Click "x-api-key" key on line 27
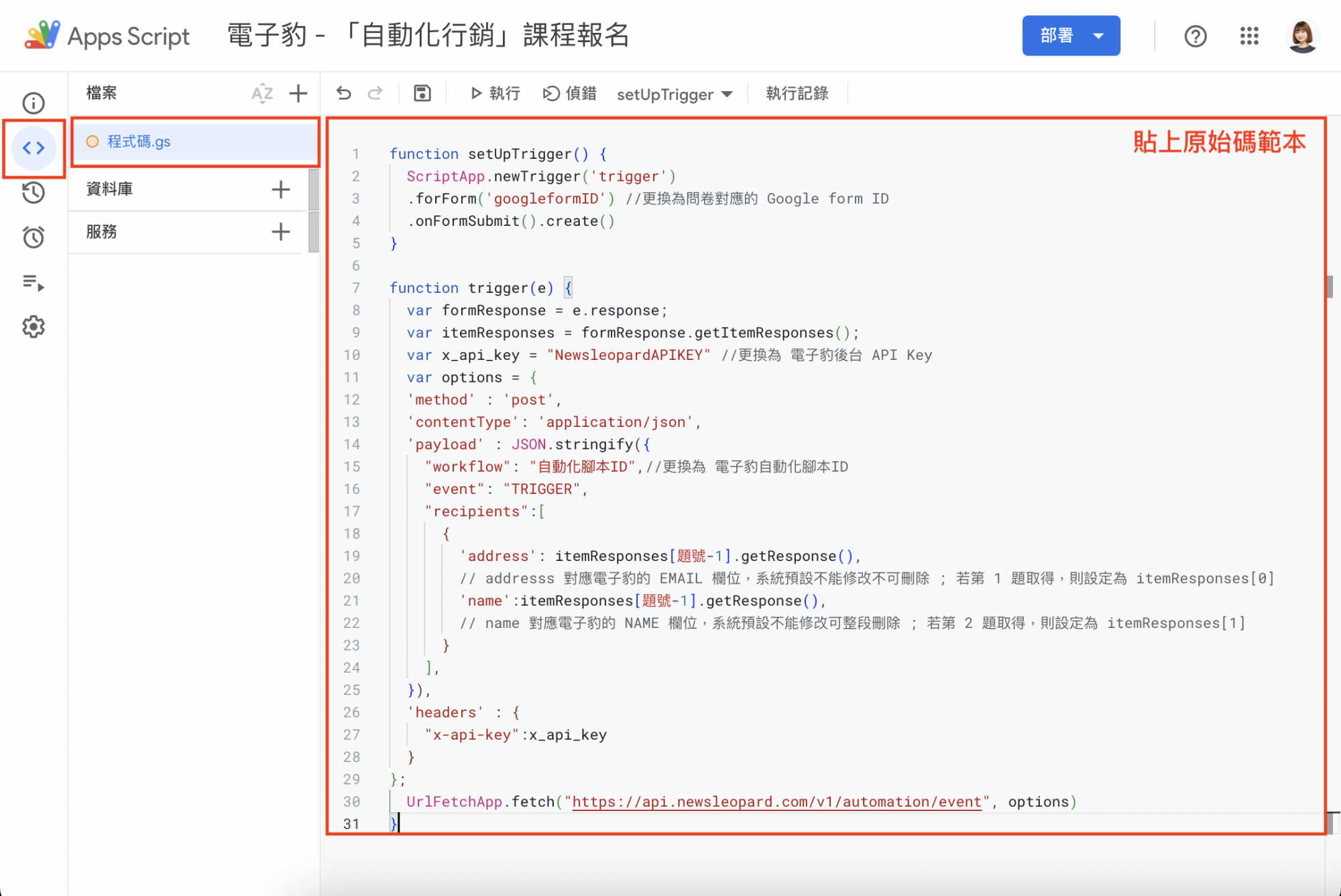 (x=472, y=735)
